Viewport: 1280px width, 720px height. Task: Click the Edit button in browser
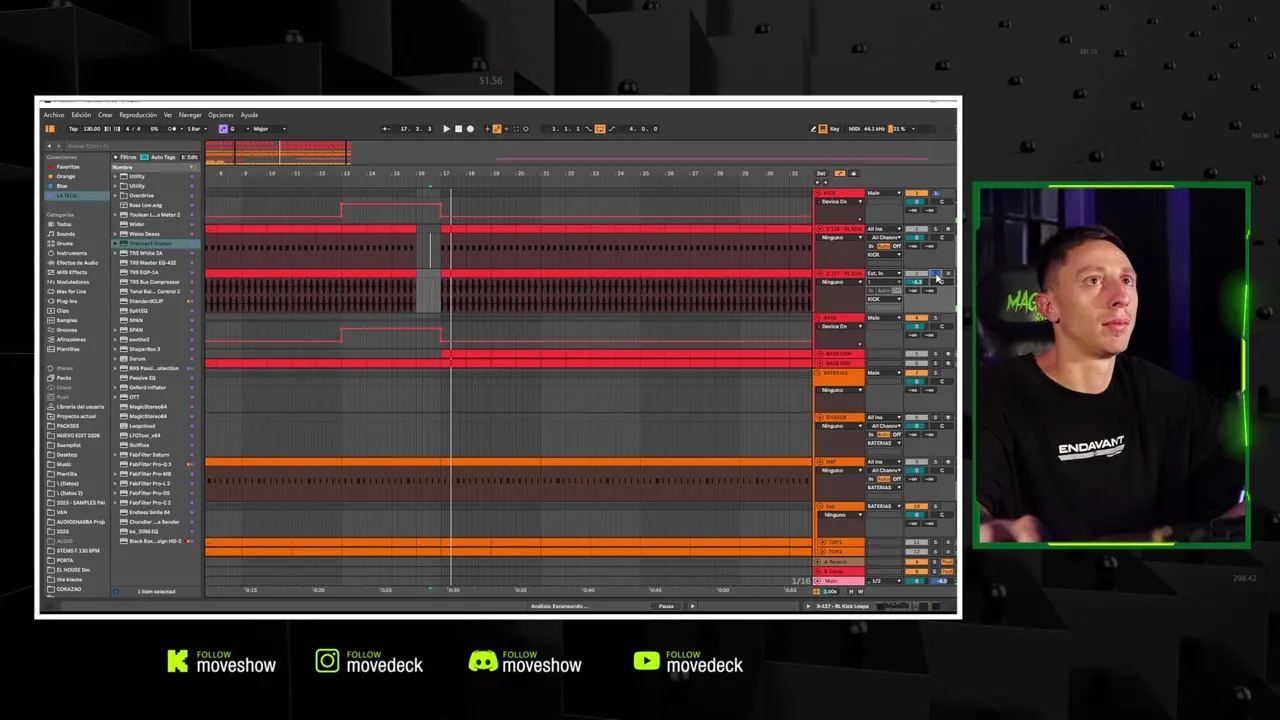point(189,157)
